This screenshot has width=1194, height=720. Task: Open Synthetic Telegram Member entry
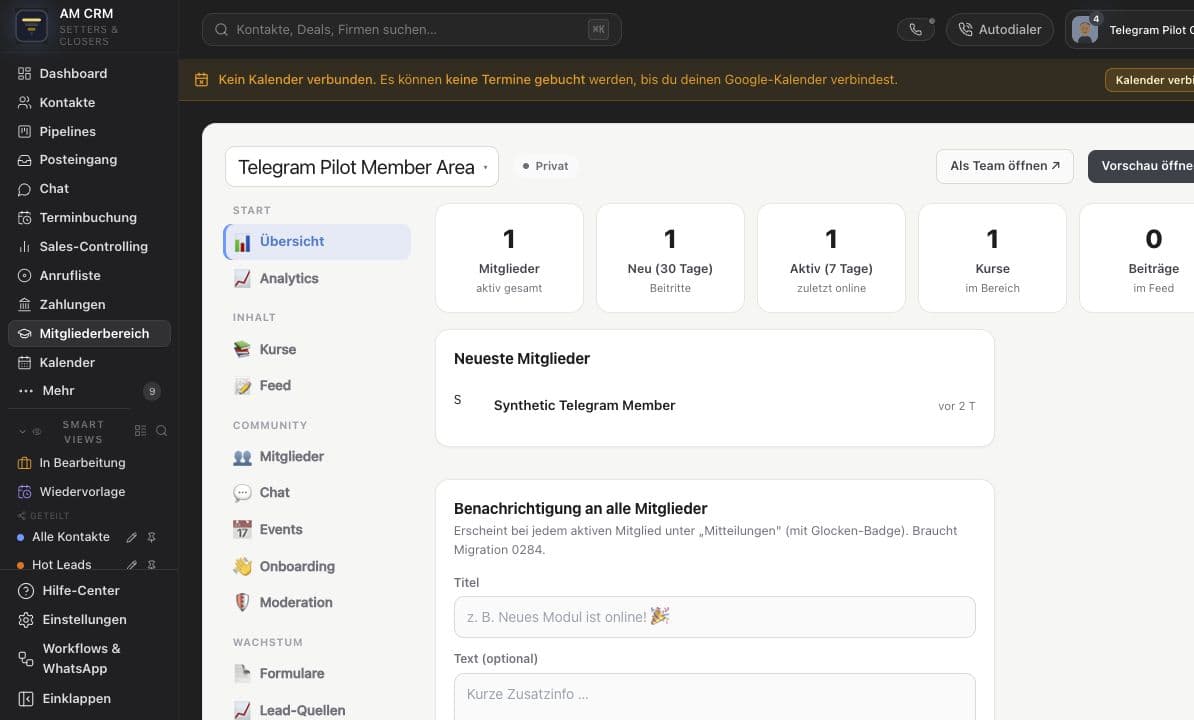[714, 405]
